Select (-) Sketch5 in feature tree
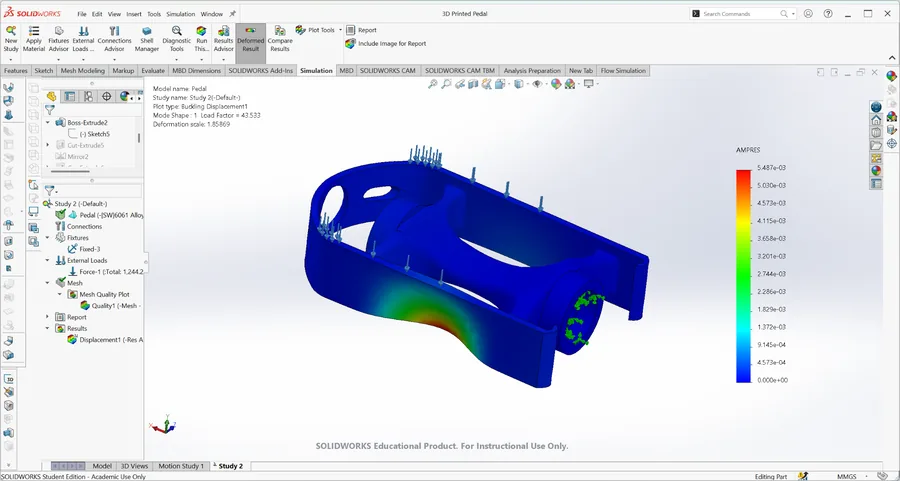Image resolution: width=900 pixels, height=481 pixels. pos(94,134)
